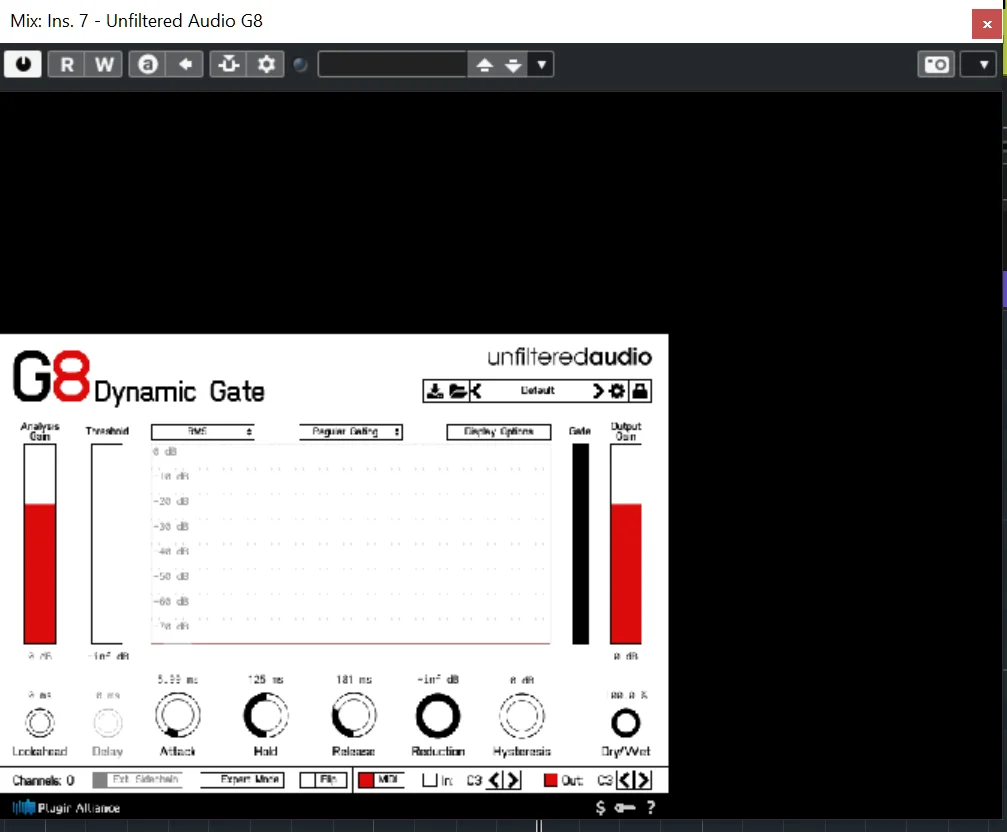The height and width of the screenshot is (832, 1007).
Task: Click the Hysteresis knob
Action: tap(522, 715)
